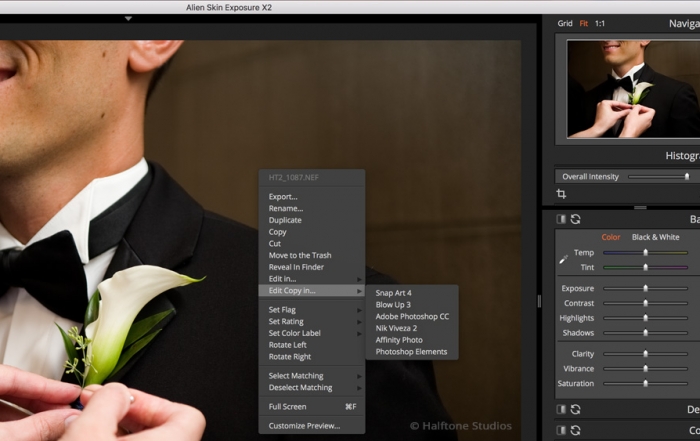700x441 pixels.
Task: Click the Exposure slider handle
Action: click(x=646, y=288)
